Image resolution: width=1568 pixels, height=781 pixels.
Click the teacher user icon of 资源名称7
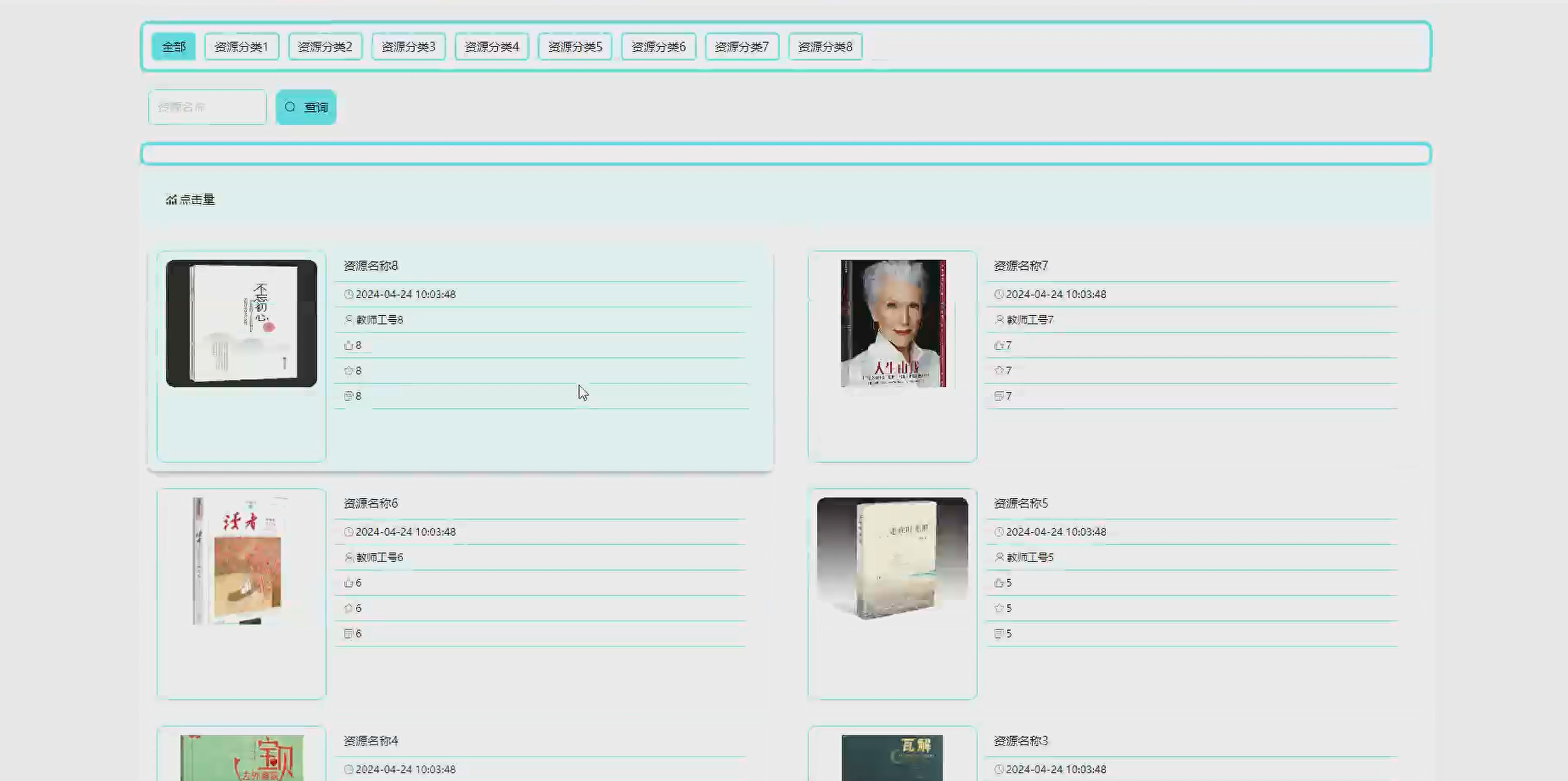(x=999, y=320)
